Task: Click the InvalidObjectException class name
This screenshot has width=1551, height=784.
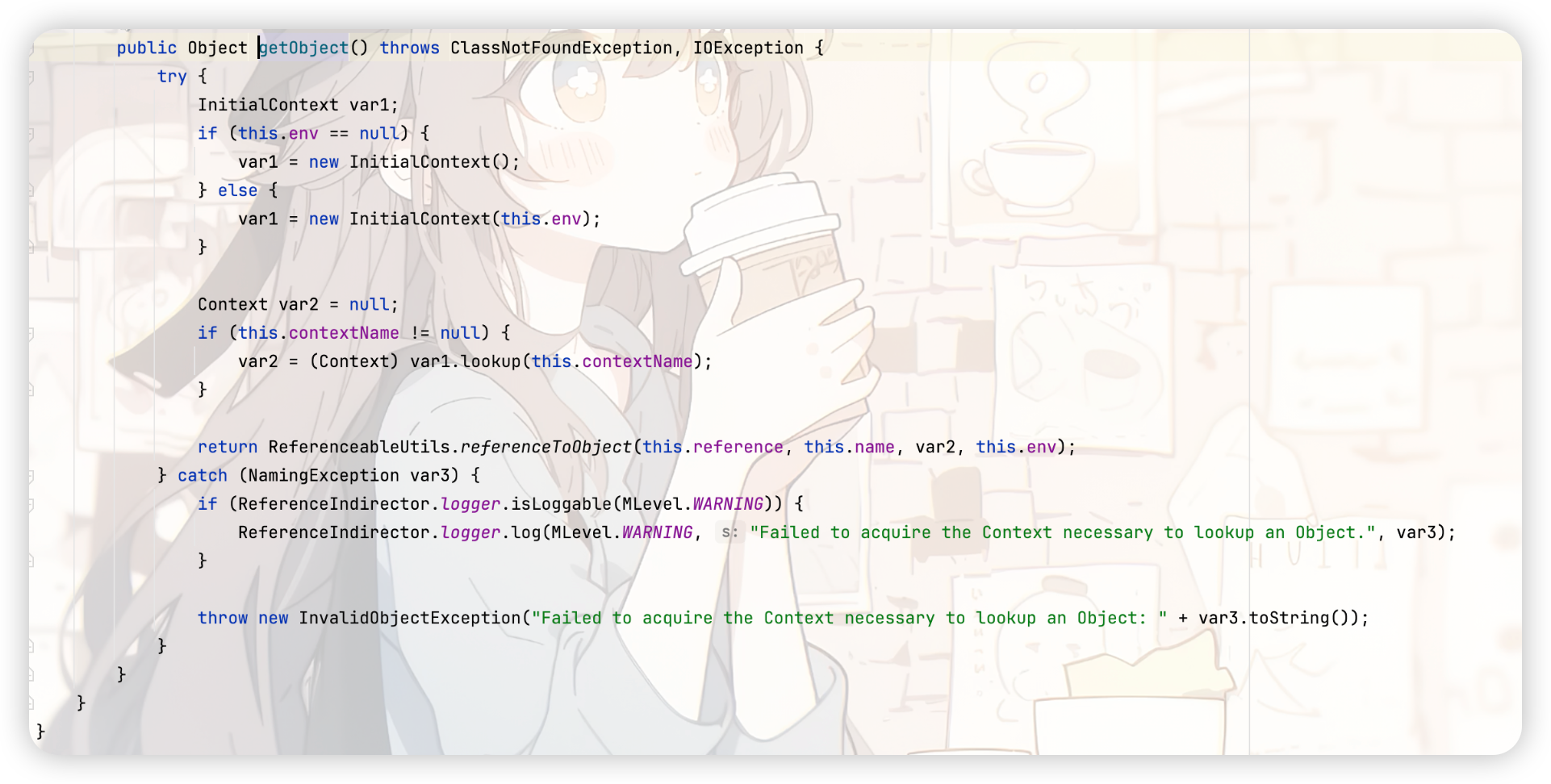Action: [410, 618]
